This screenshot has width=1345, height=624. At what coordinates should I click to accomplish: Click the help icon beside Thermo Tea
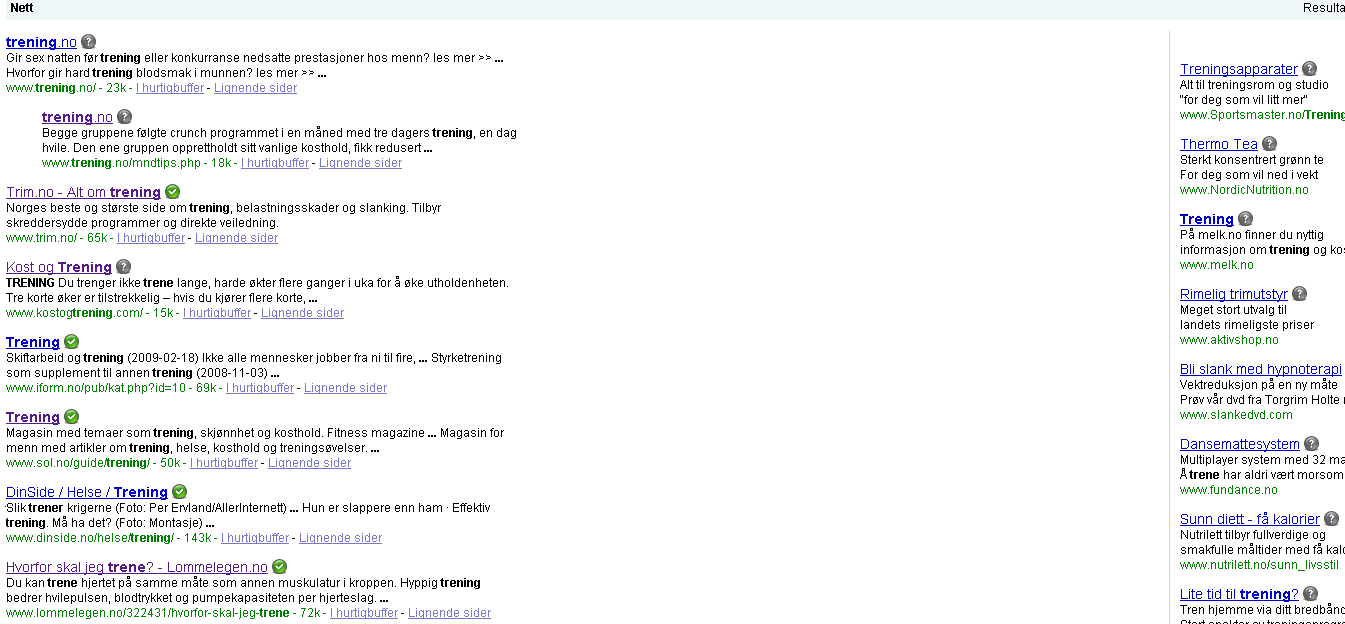tap(1269, 142)
